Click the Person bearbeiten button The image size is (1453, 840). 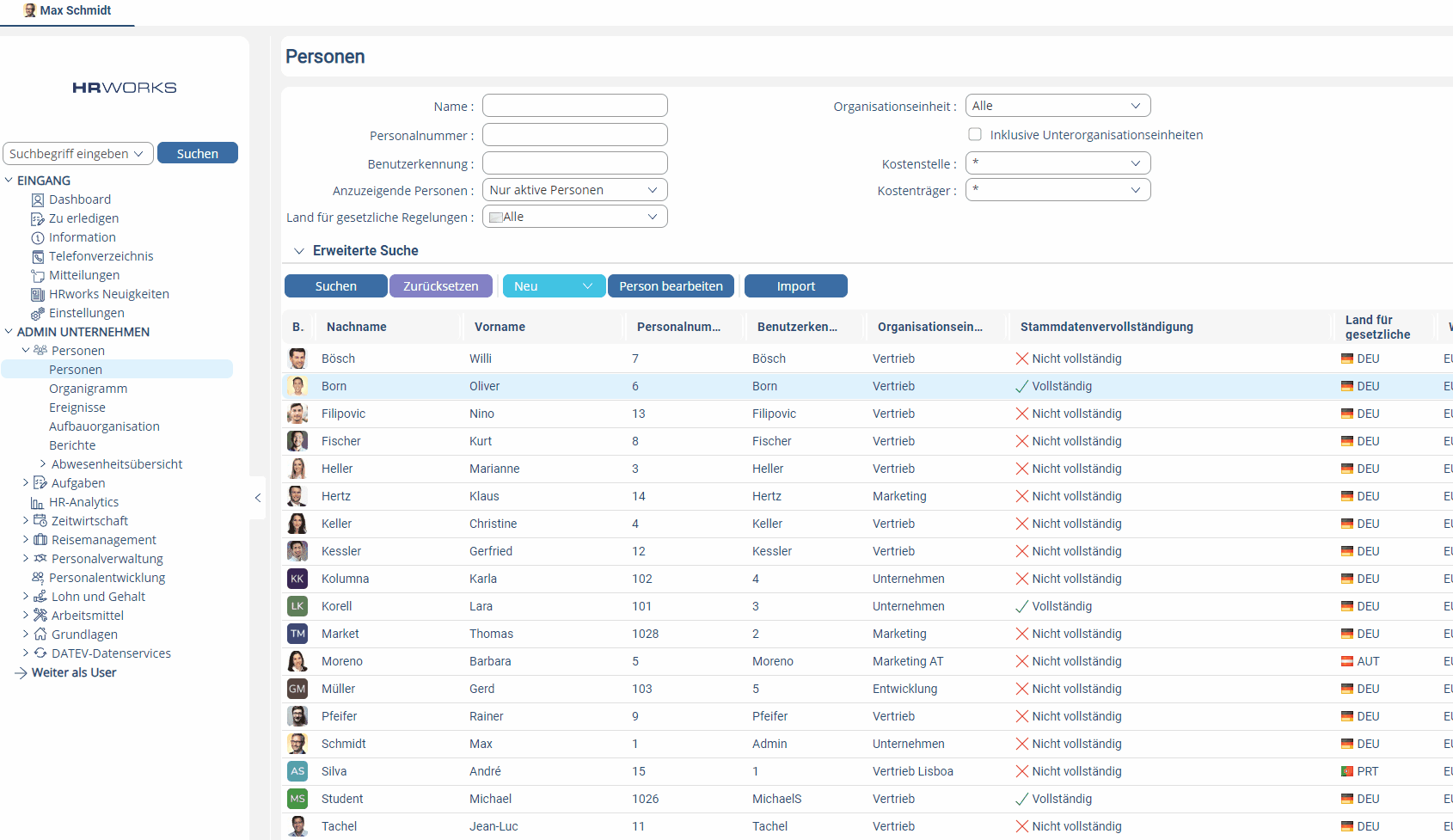click(671, 286)
